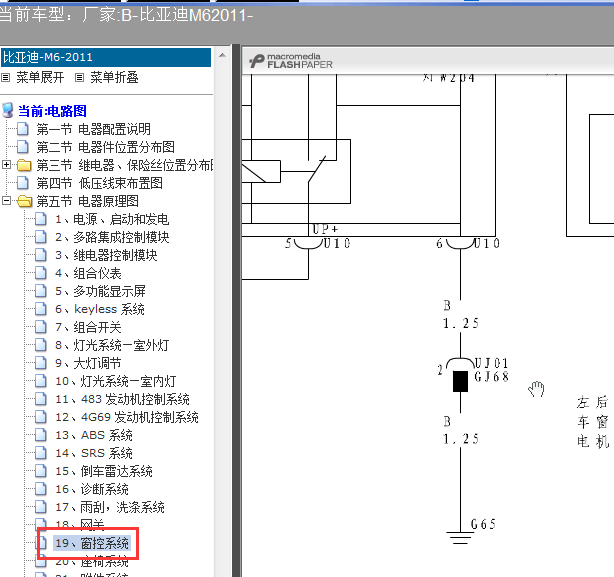Open 第二节 电器件位置分布图

click(x=105, y=147)
